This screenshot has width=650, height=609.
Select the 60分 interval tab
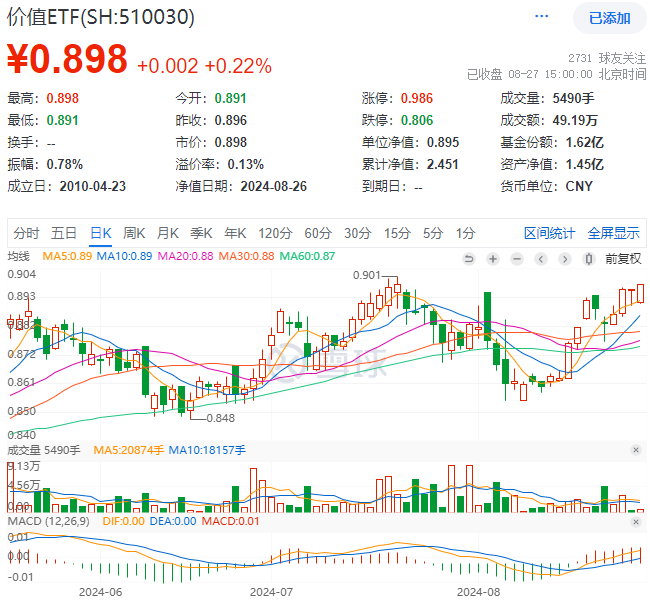317,233
